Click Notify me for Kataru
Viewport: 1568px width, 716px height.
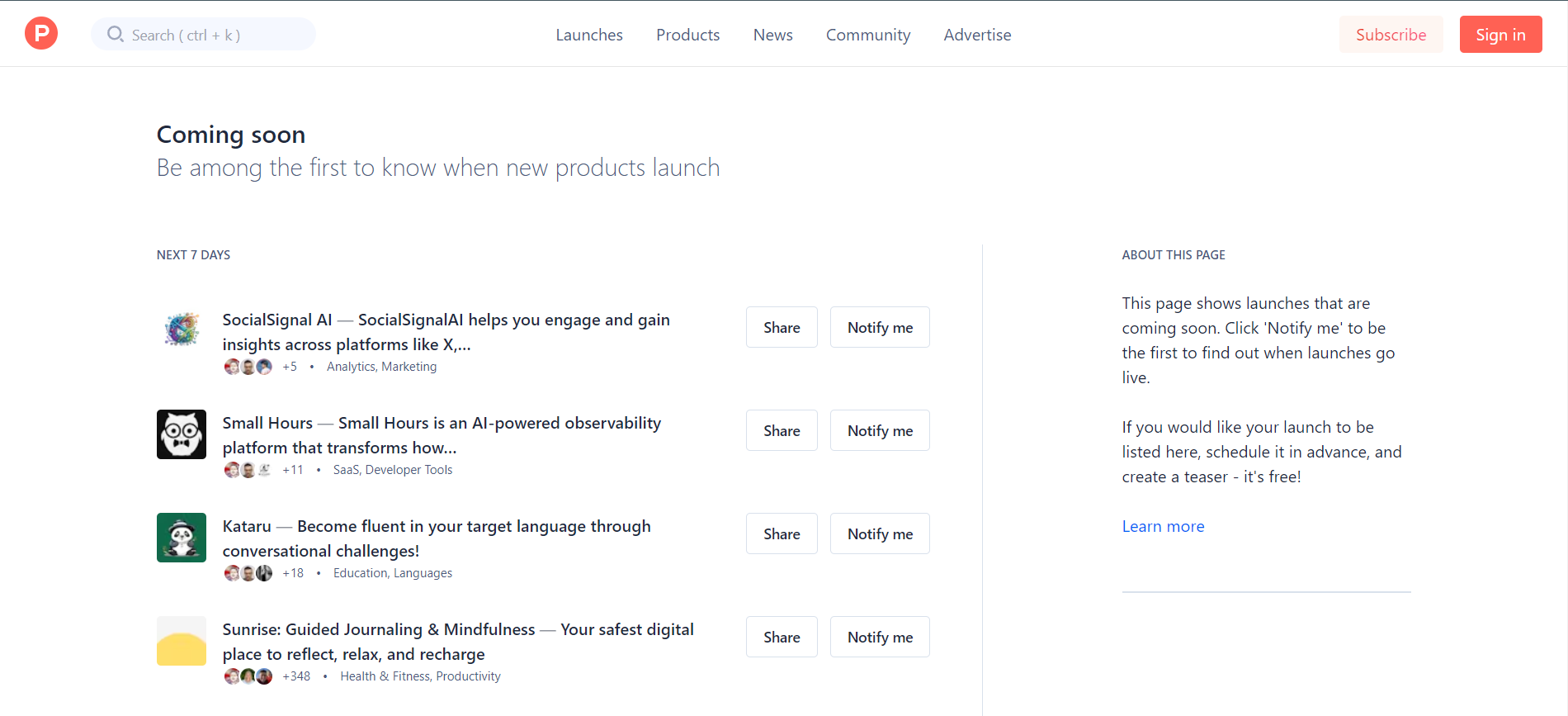pyautogui.click(x=880, y=533)
